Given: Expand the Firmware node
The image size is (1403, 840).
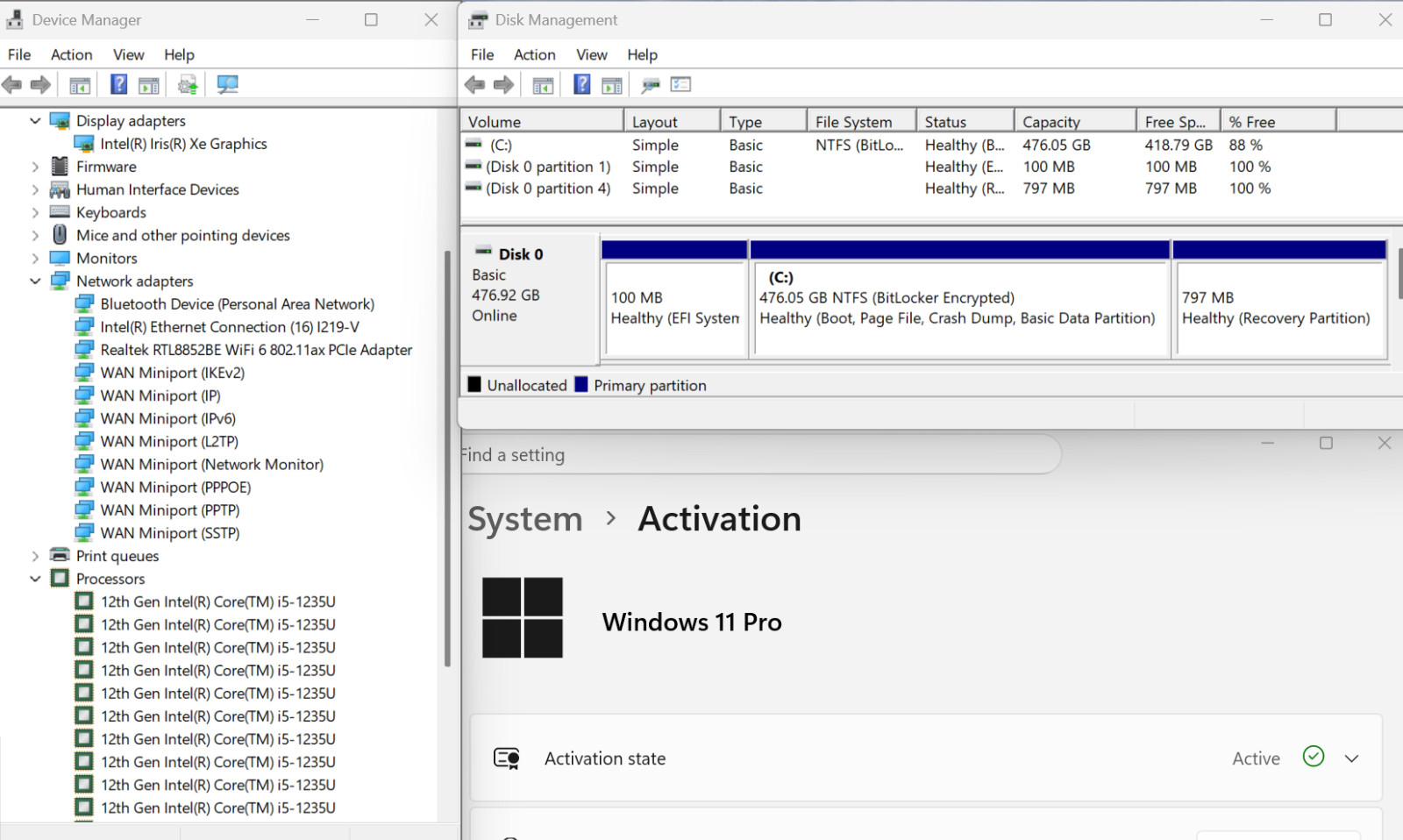Looking at the screenshot, I should pos(35,167).
